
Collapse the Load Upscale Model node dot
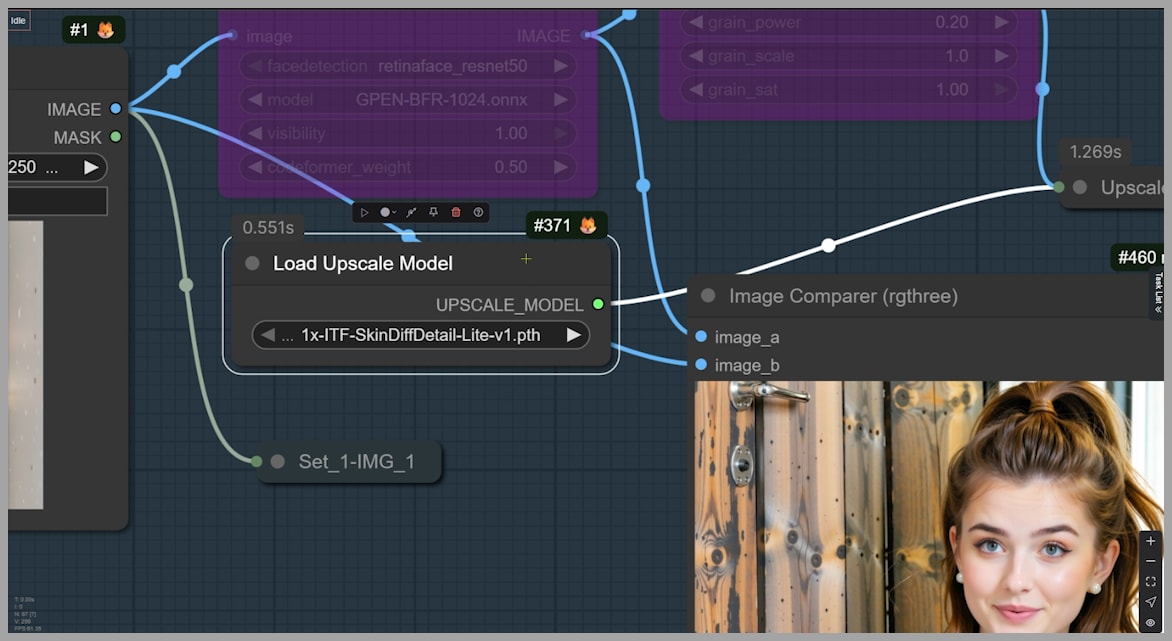[x=253, y=263]
